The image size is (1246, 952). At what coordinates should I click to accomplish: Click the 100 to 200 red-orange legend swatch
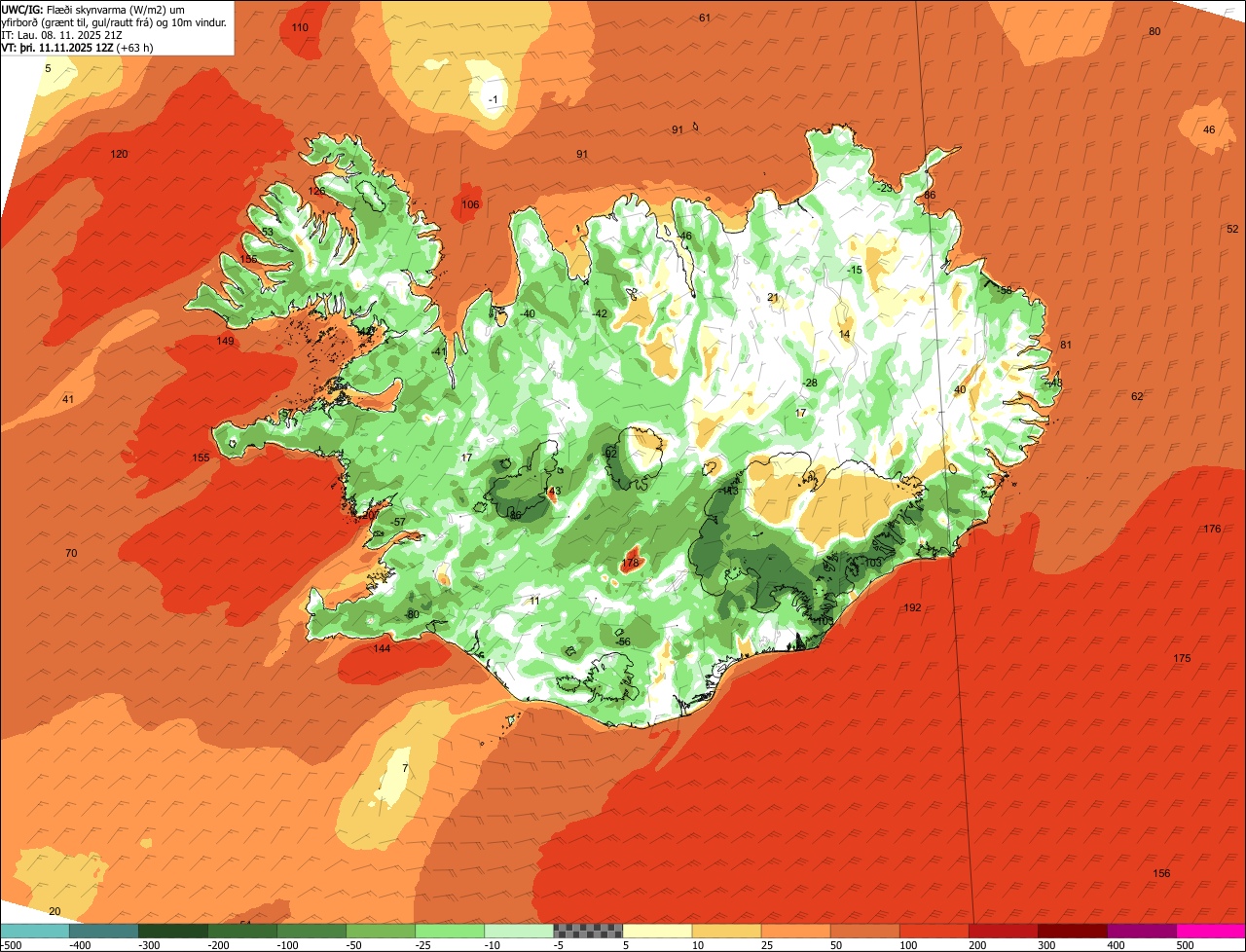tap(934, 931)
